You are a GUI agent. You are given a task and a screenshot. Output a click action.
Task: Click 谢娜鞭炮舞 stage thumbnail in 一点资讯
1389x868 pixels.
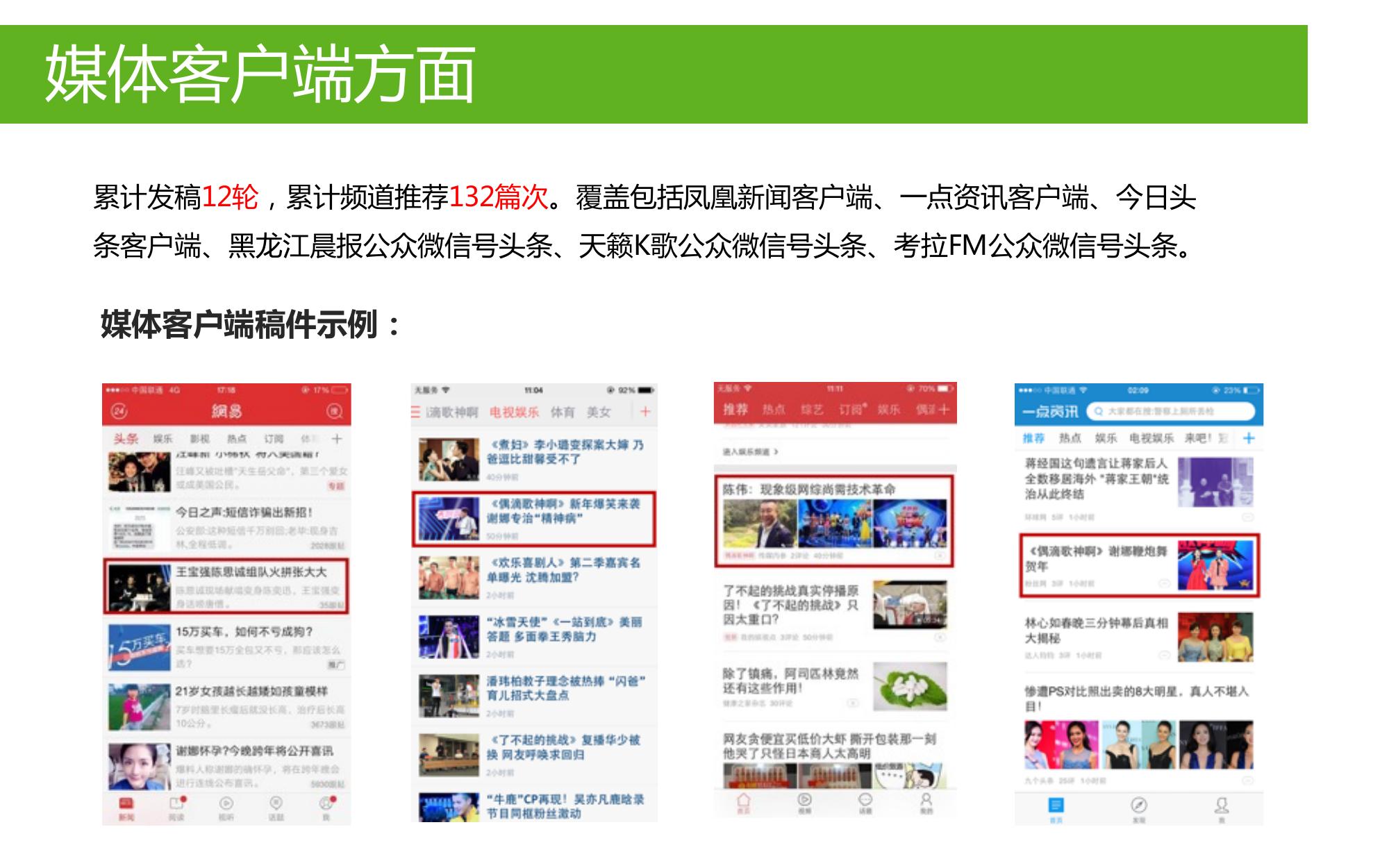(x=1216, y=566)
